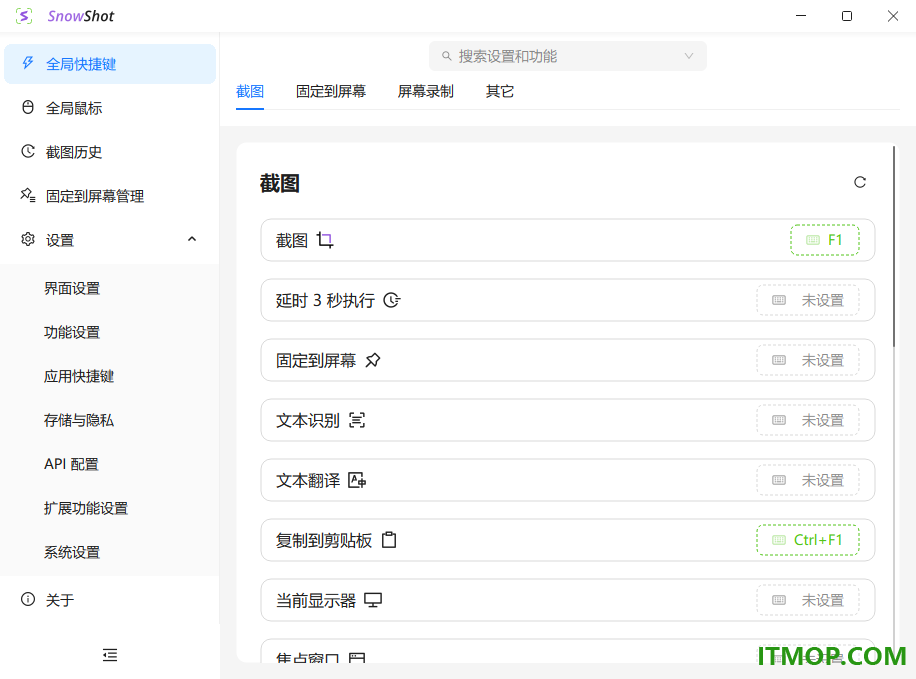Click the pin-list icon beside 固定到屏幕管理
Viewport: 916px width, 679px height.
(x=27, y=195)
